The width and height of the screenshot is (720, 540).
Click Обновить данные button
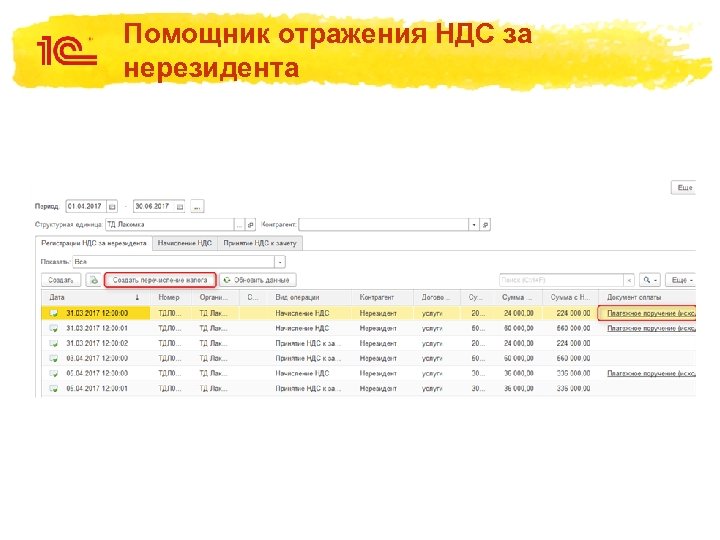point(258,280)
